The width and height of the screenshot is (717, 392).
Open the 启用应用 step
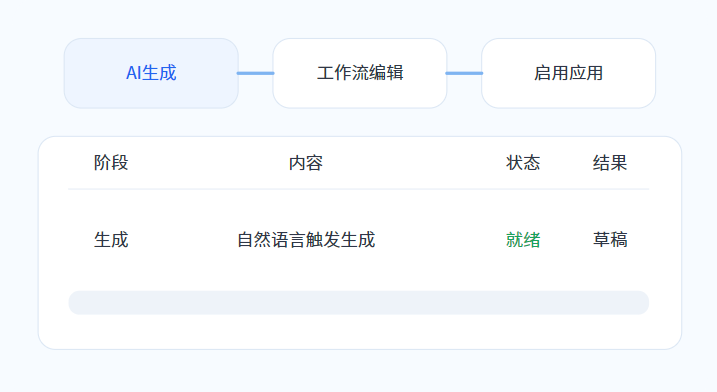tap(568, 73)
